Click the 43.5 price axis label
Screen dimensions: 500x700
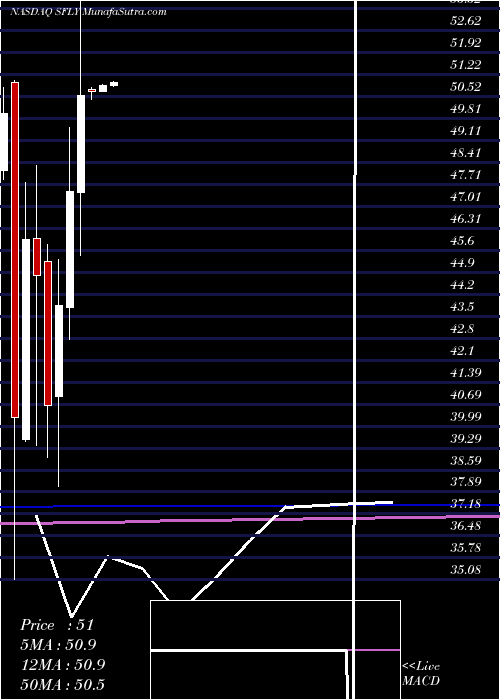(x=462, y=307)
